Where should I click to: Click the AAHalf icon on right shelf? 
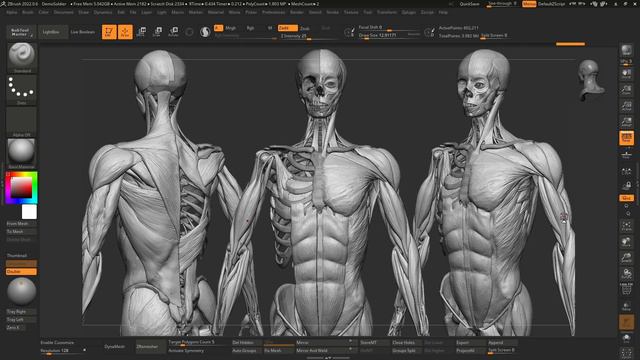(x=627, y=121)
